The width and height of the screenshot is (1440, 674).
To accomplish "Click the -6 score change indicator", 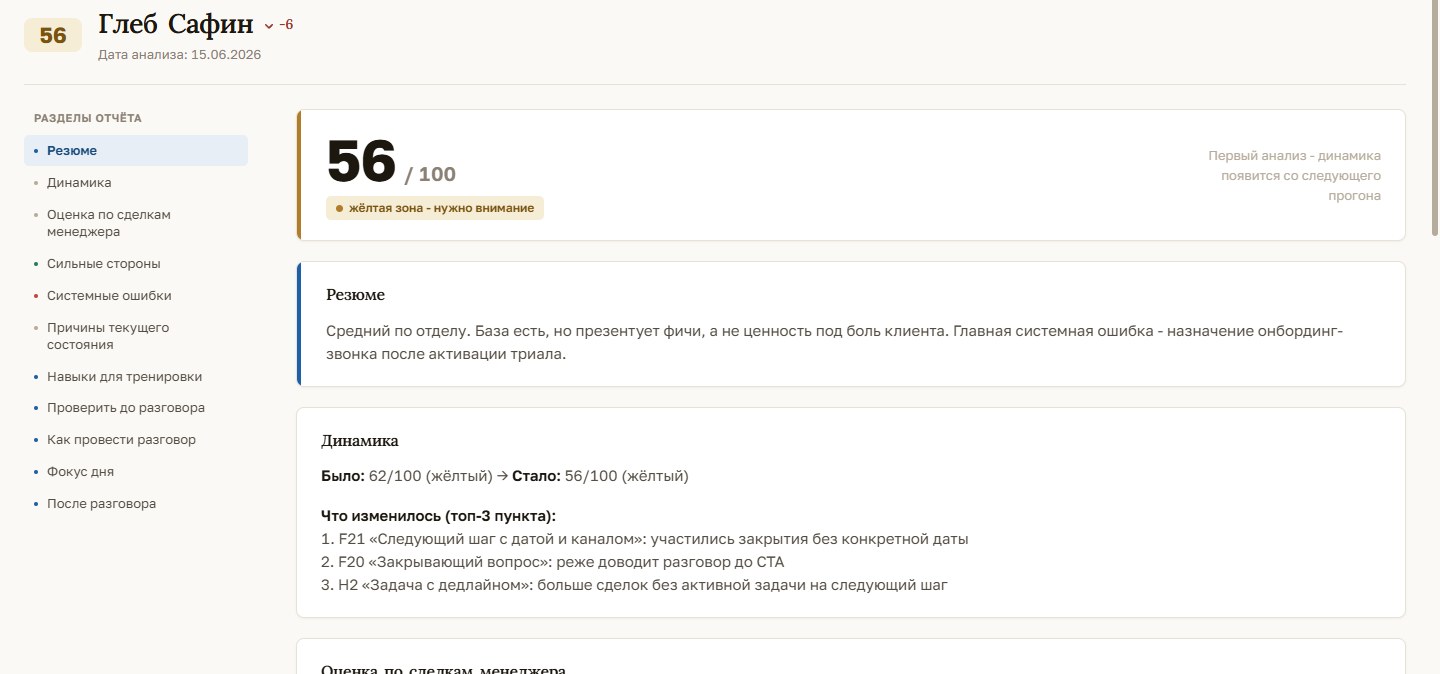I will tap(286, 25).
